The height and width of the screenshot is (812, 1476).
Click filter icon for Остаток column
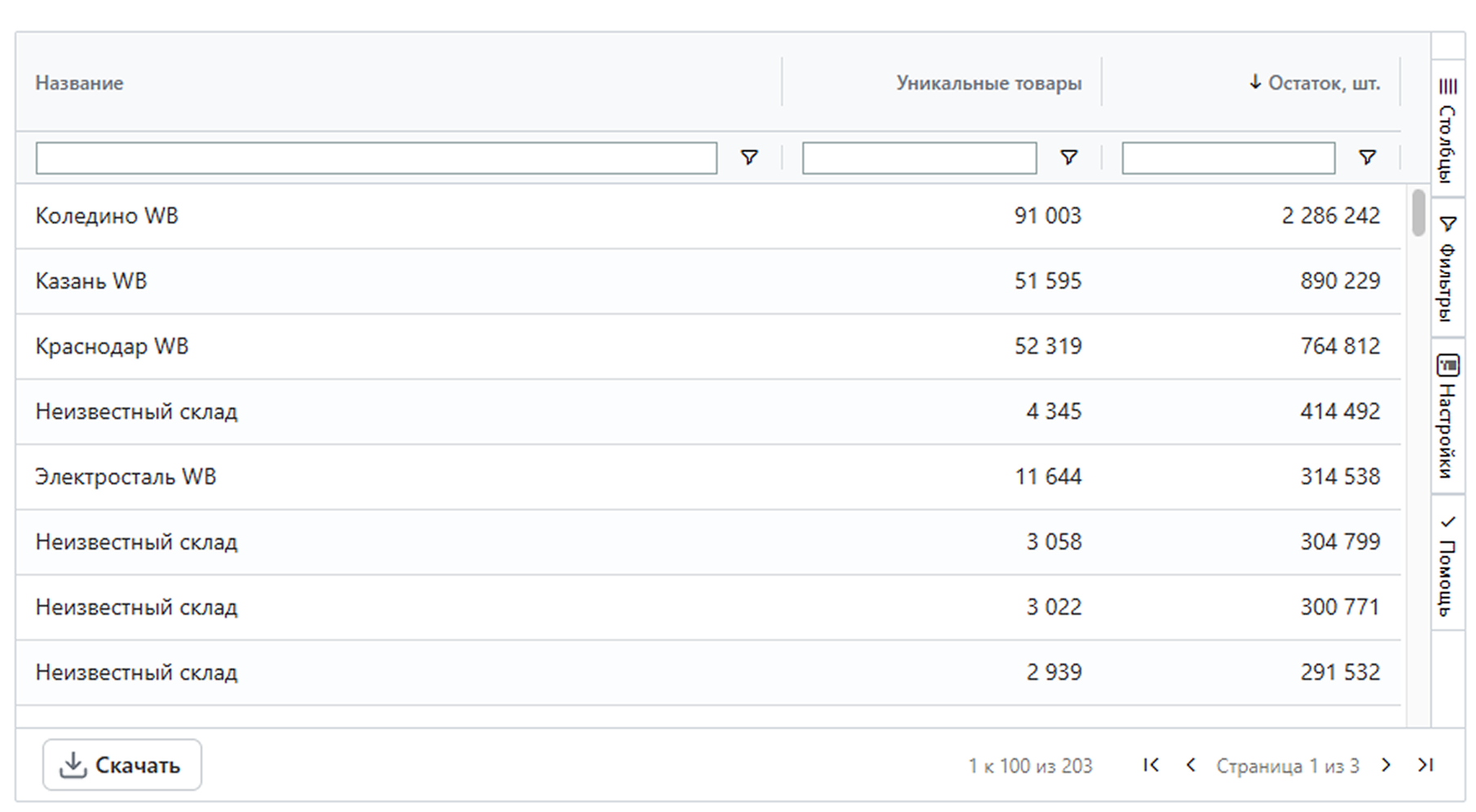(1367, 157)
